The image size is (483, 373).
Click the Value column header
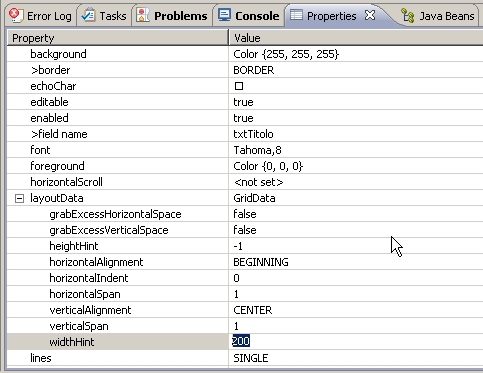(356, 38)
